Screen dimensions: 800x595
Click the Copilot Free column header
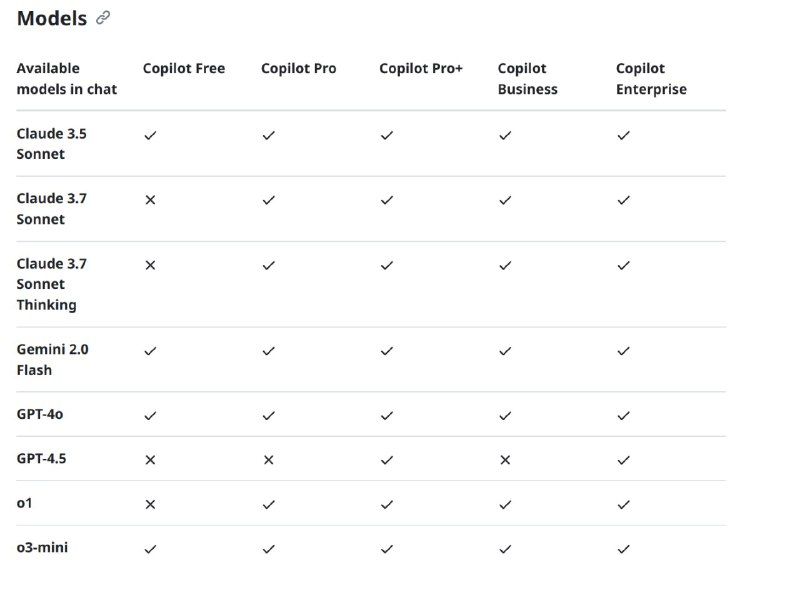(184, 69)
